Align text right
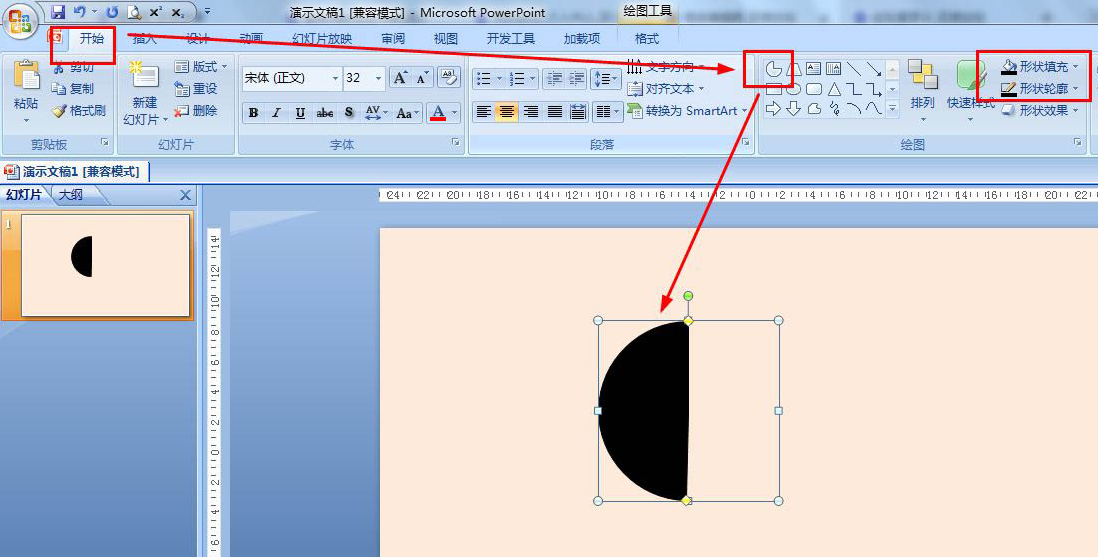The image size is (1098, 557). pyautogui.click(x=531, y=111)
